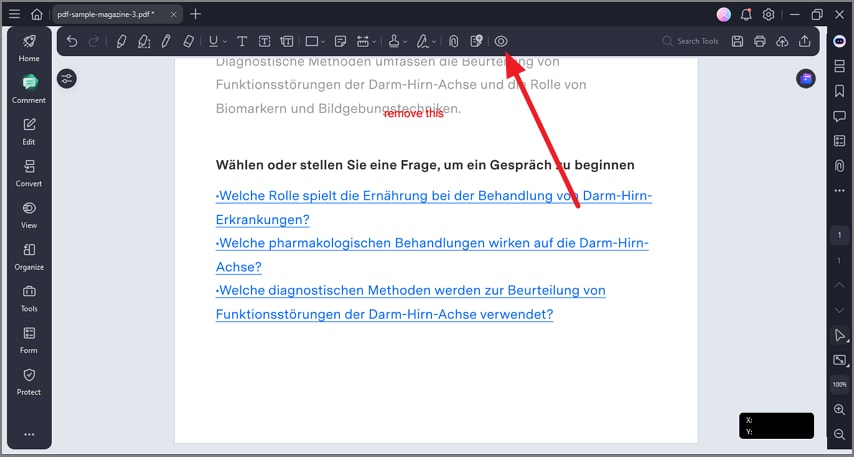Show more right panel options

(x=839, y=191)
